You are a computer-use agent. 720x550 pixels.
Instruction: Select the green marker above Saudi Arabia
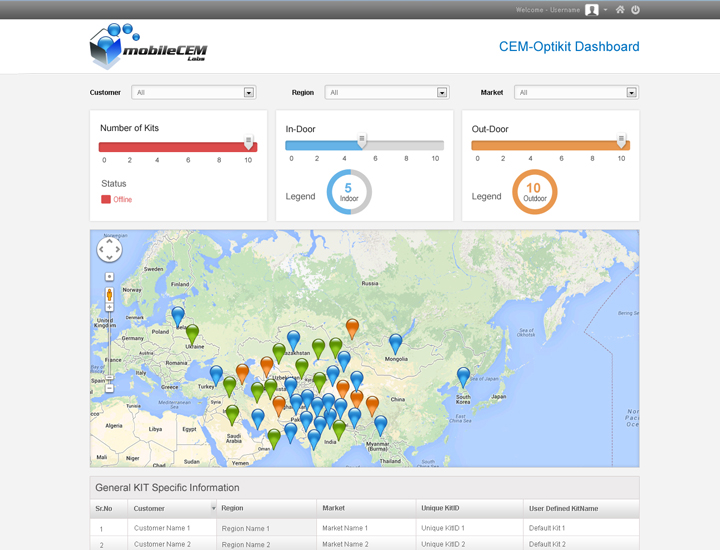pyautogui.click(x=232, y=415)
